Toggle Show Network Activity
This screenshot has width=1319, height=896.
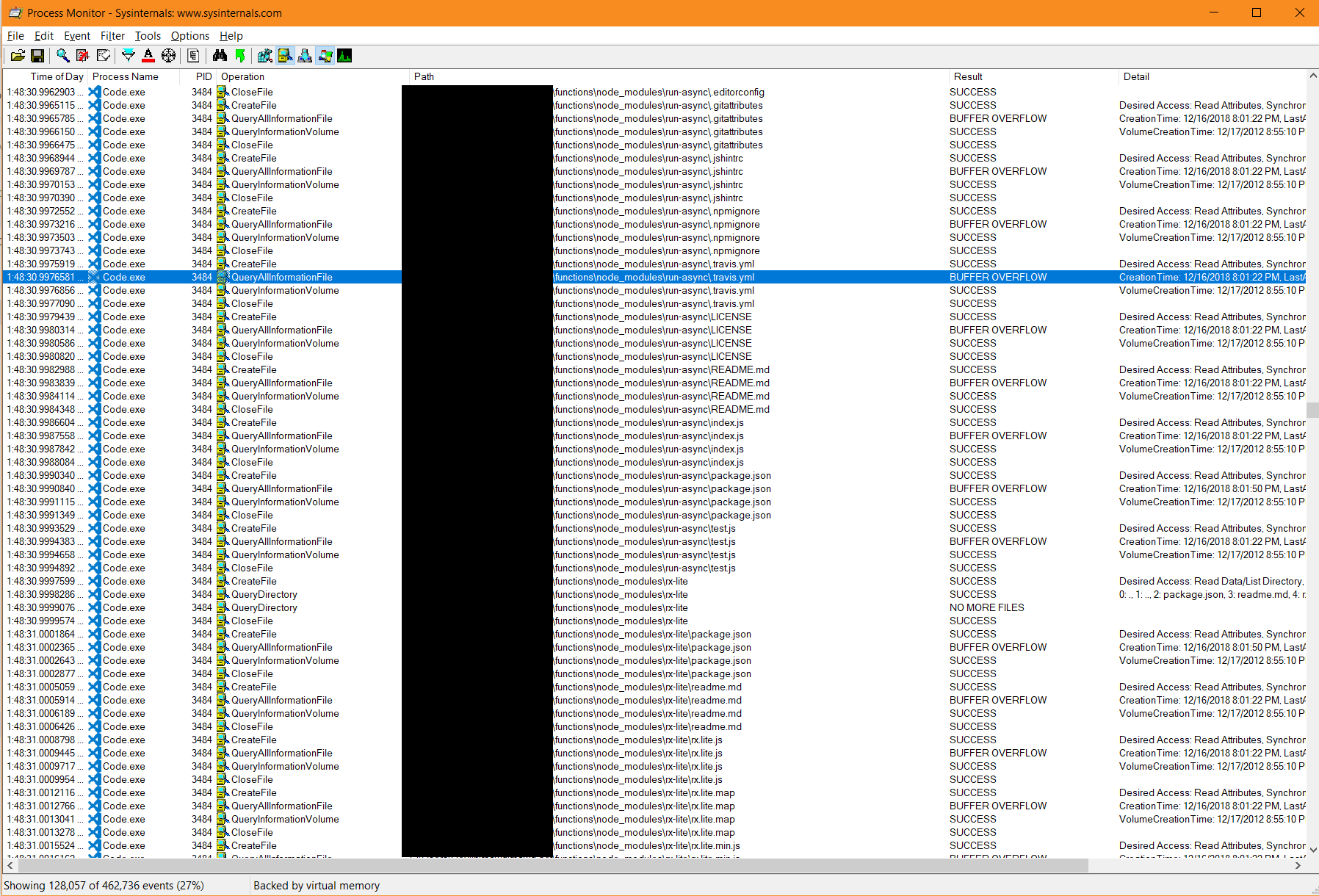coord(305,56)
